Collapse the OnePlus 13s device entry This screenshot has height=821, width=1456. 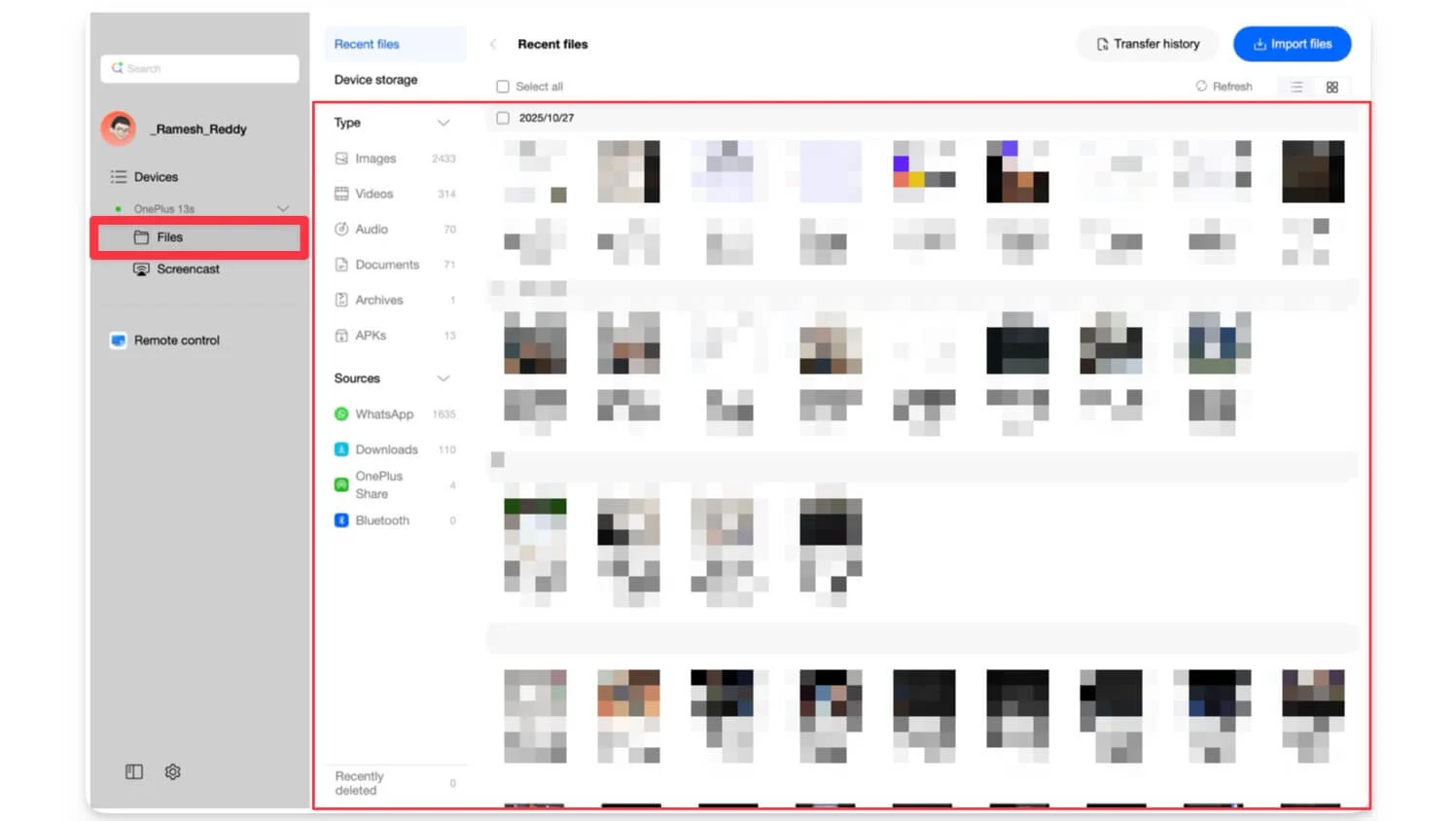(x=283, y=208)
